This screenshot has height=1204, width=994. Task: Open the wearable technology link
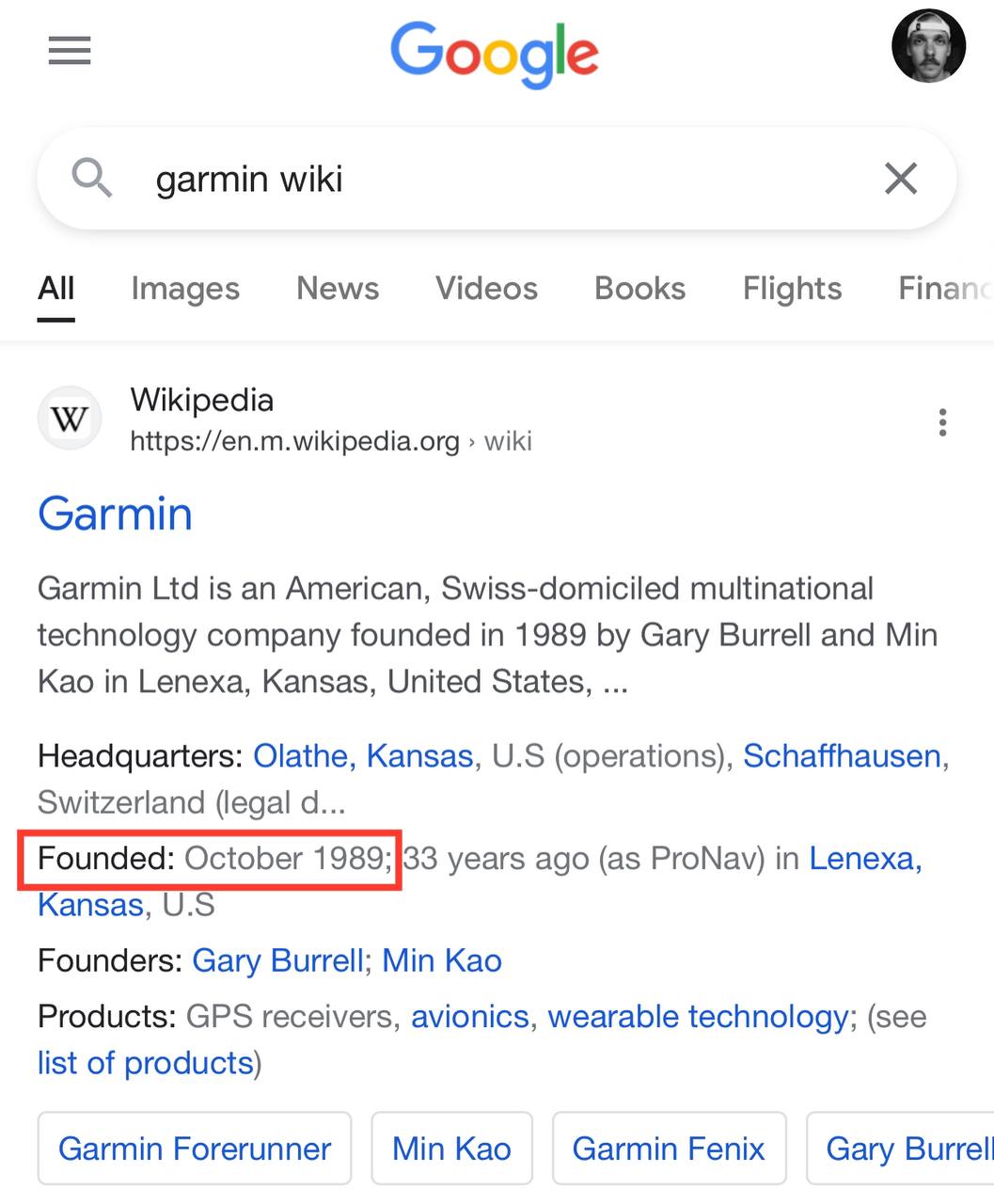click(698, 1017)
